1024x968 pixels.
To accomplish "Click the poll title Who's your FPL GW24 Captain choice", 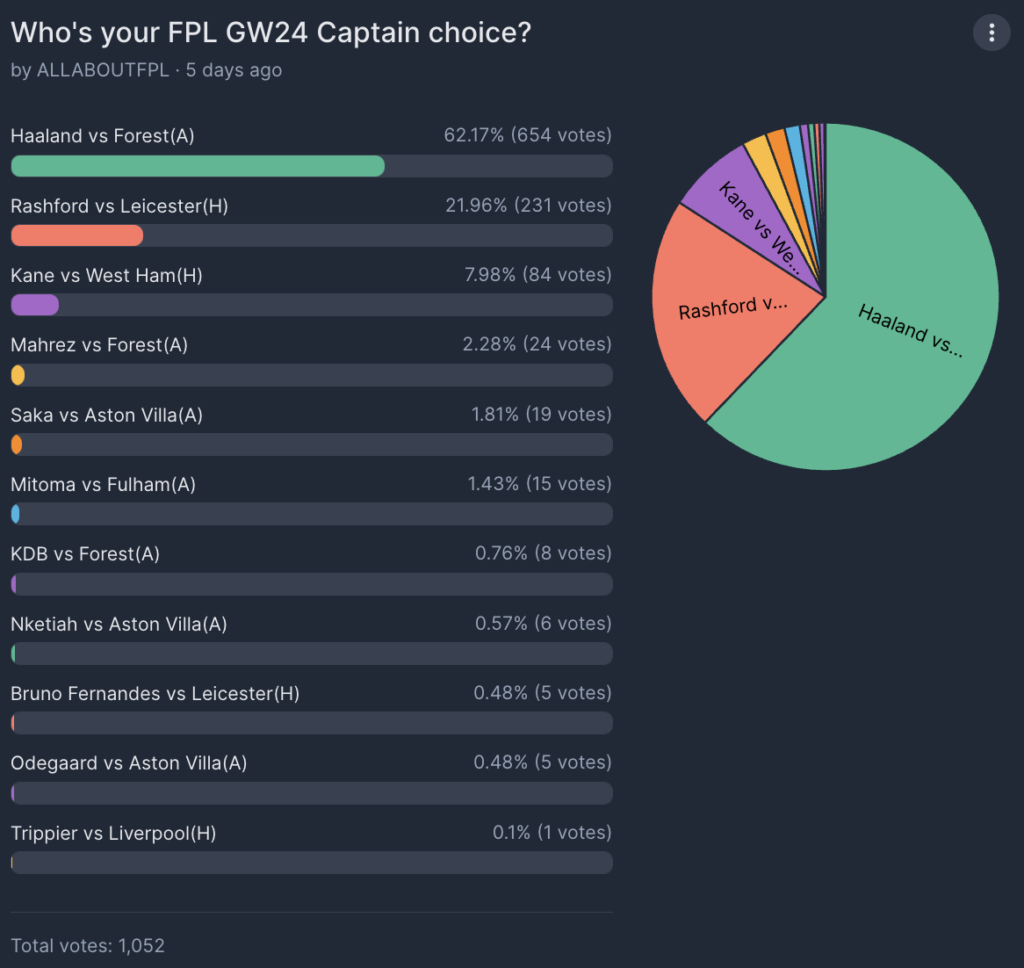I will (x=270, y=32).
